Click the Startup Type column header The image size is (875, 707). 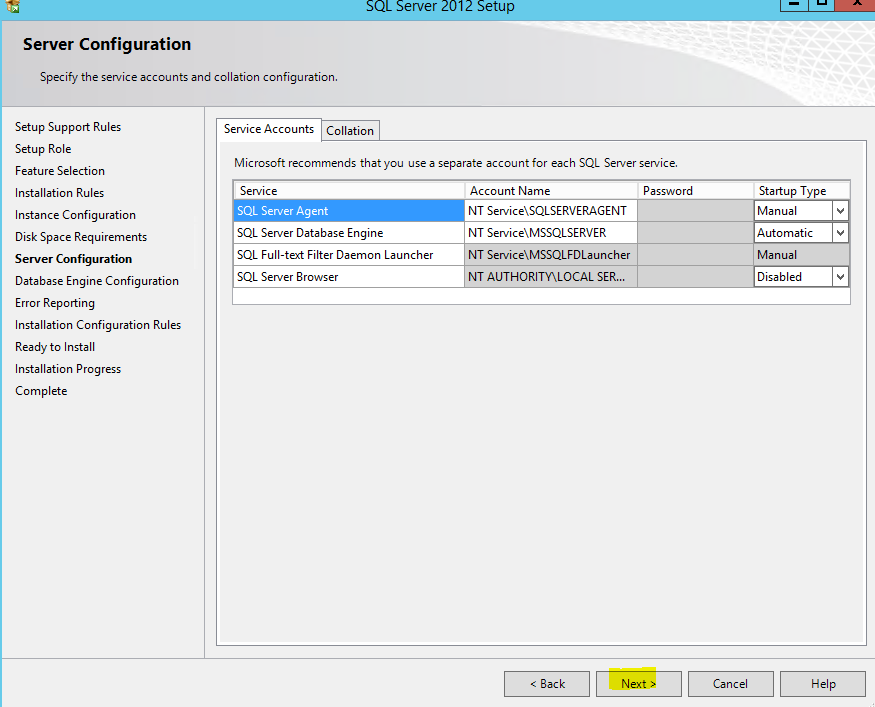coord(802,191)
